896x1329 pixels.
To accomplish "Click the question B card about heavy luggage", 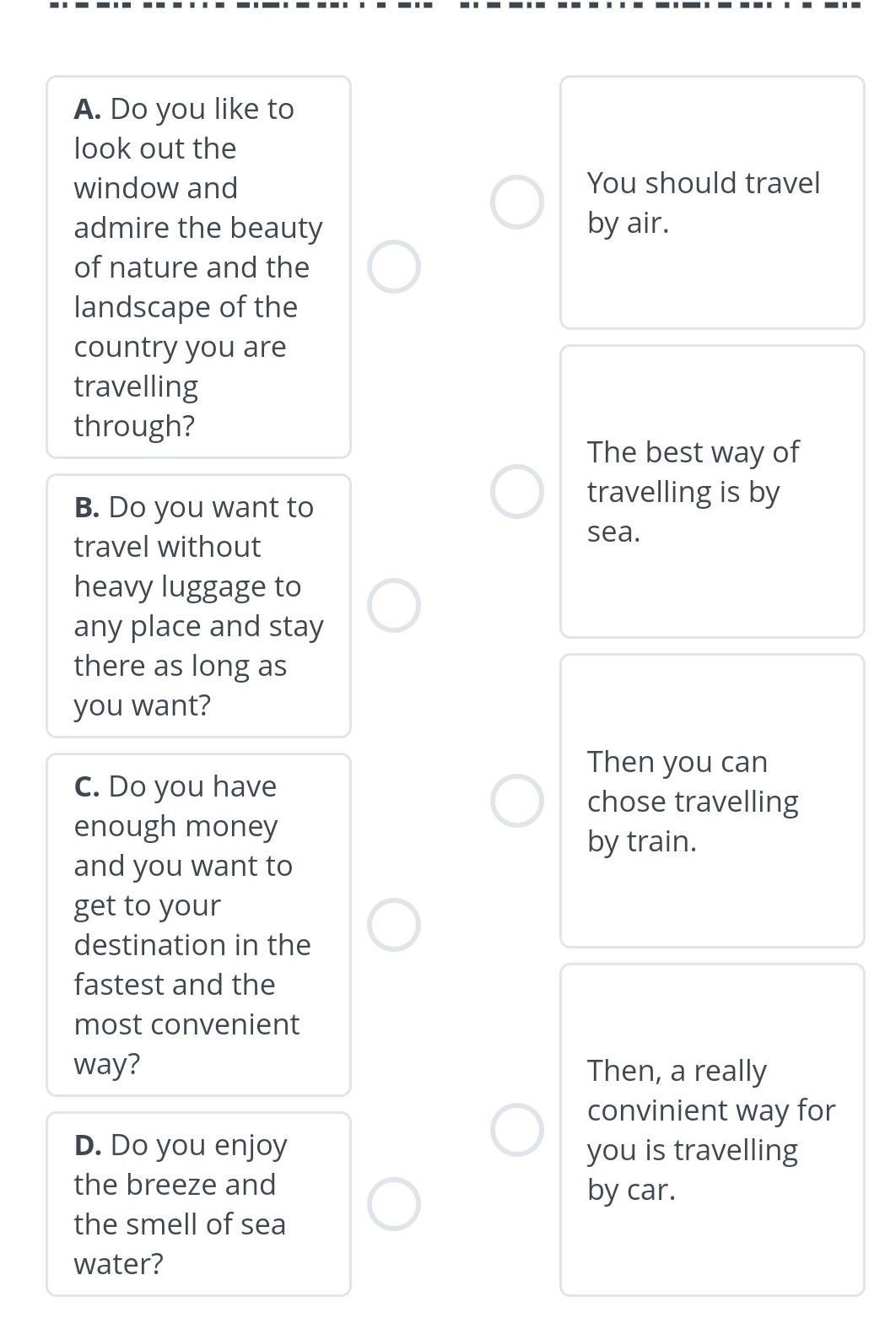I will click(198, 606).
